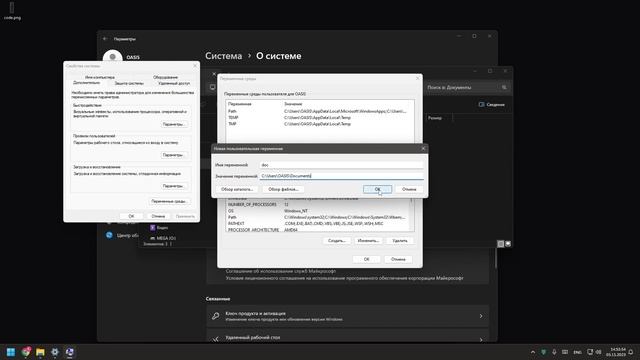
Task: Expand the remote desktop row chevron
Action: pos(481,339)
